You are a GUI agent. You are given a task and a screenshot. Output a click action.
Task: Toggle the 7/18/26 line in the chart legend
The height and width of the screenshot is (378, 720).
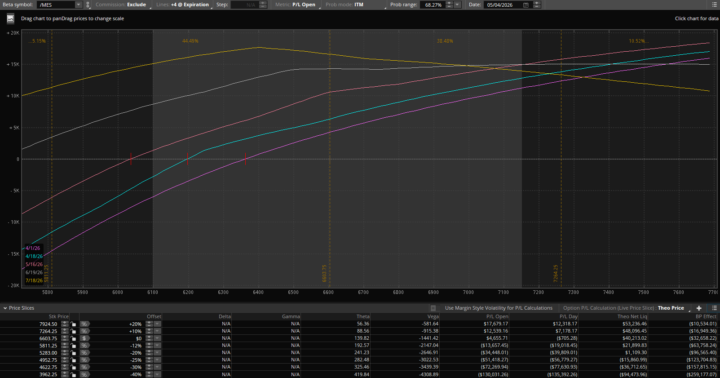click(x=34, y=280)
